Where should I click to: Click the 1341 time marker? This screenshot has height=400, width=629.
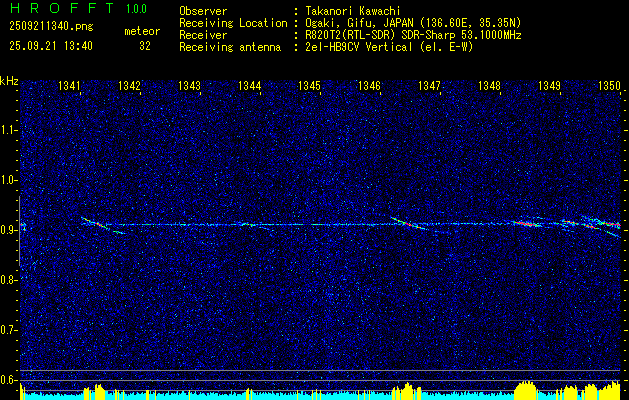(69, 85)
